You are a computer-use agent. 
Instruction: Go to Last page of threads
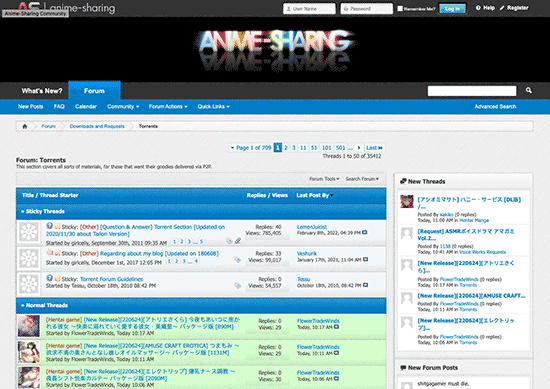point(374,148)
